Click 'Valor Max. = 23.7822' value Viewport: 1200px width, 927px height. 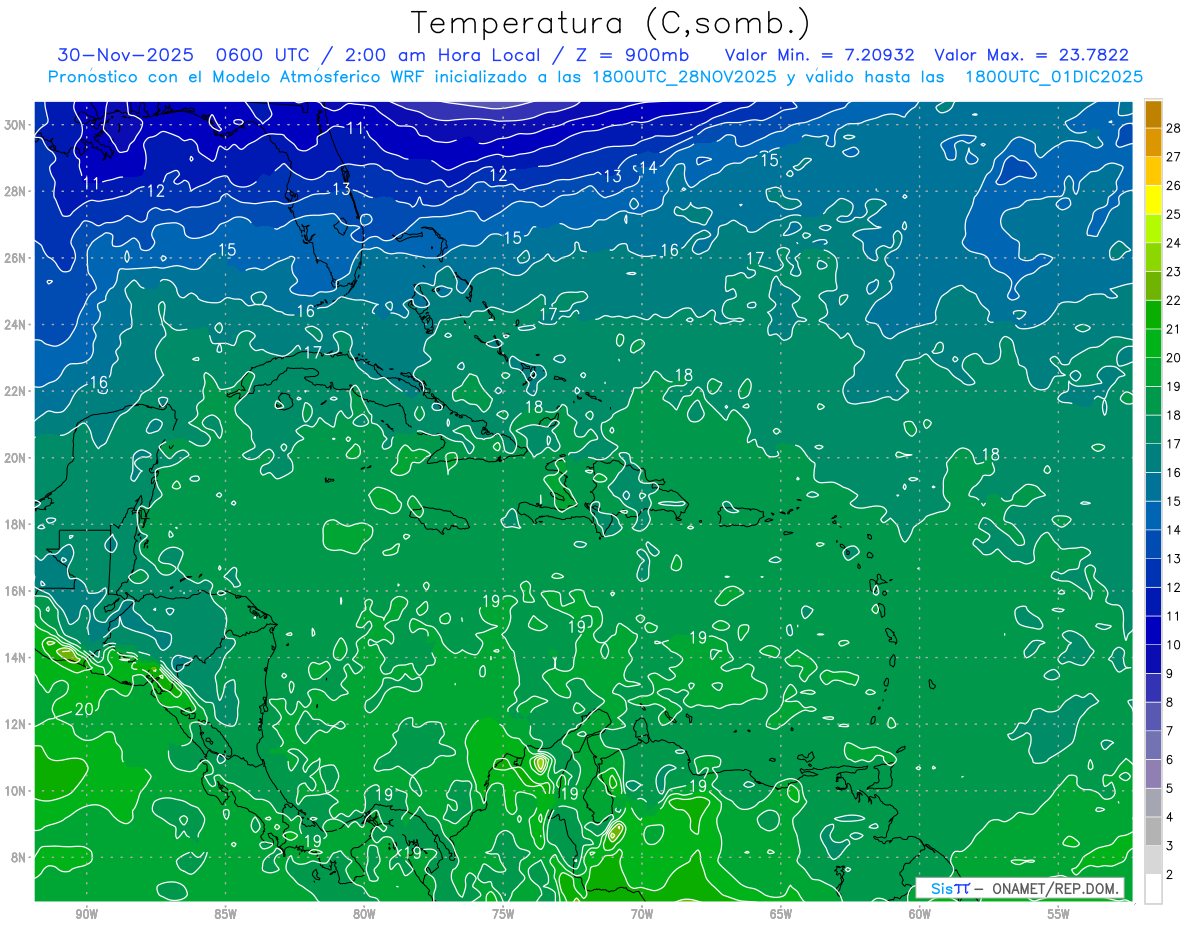(1031, 55)
